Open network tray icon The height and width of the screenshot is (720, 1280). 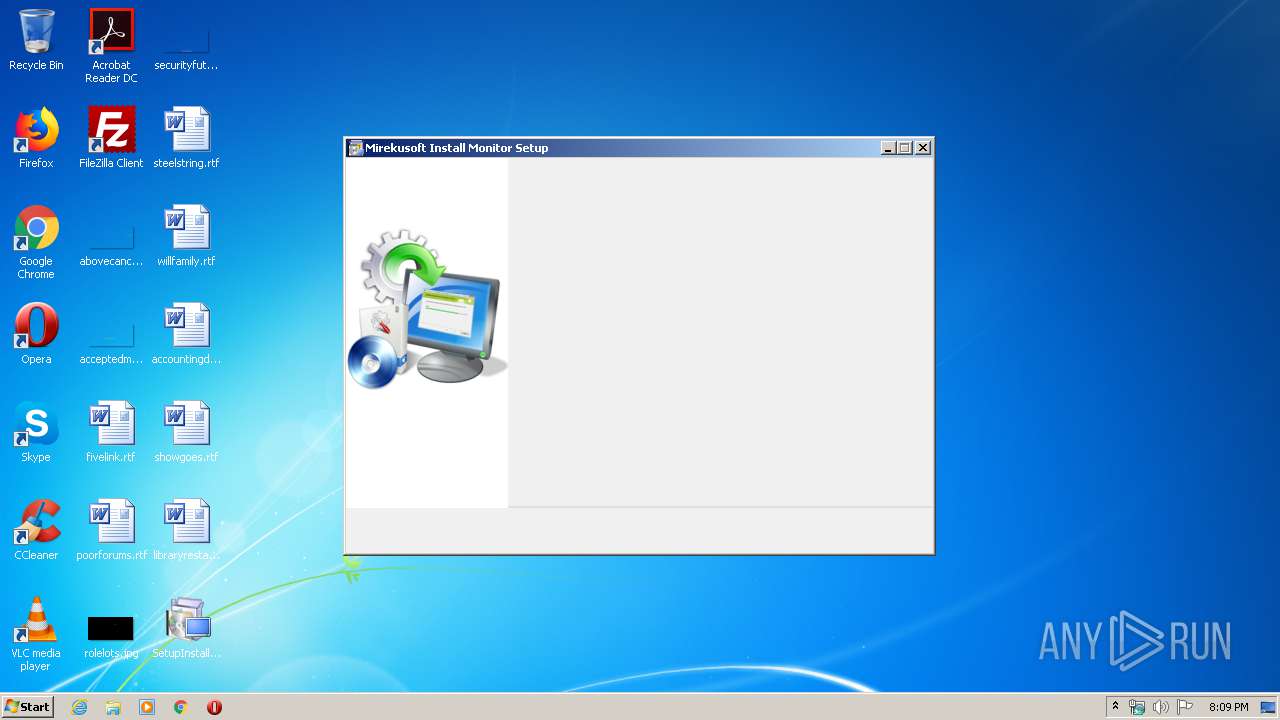(1137, 707)
